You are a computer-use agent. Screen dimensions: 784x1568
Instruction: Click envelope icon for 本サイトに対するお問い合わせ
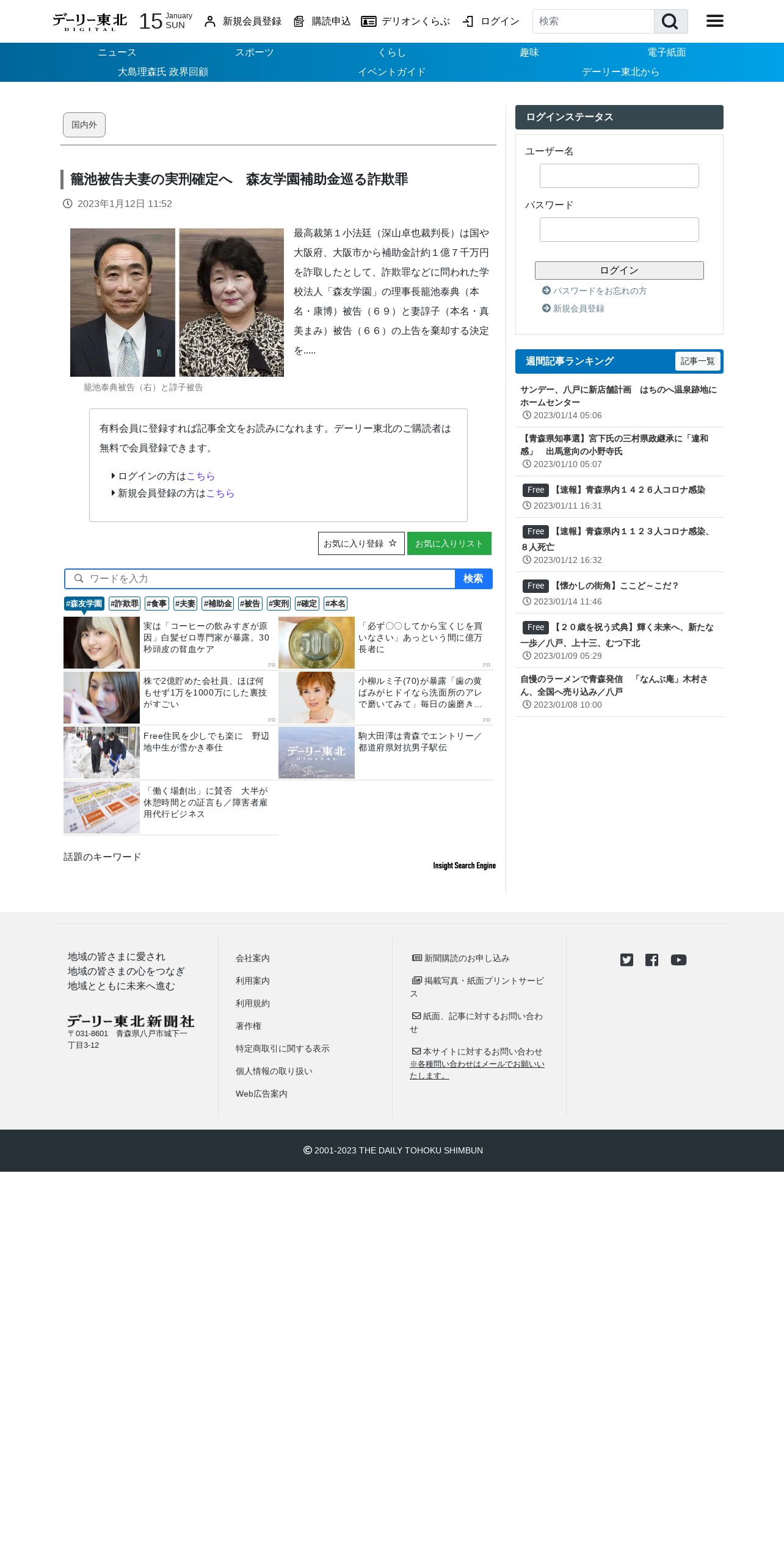416,1051
